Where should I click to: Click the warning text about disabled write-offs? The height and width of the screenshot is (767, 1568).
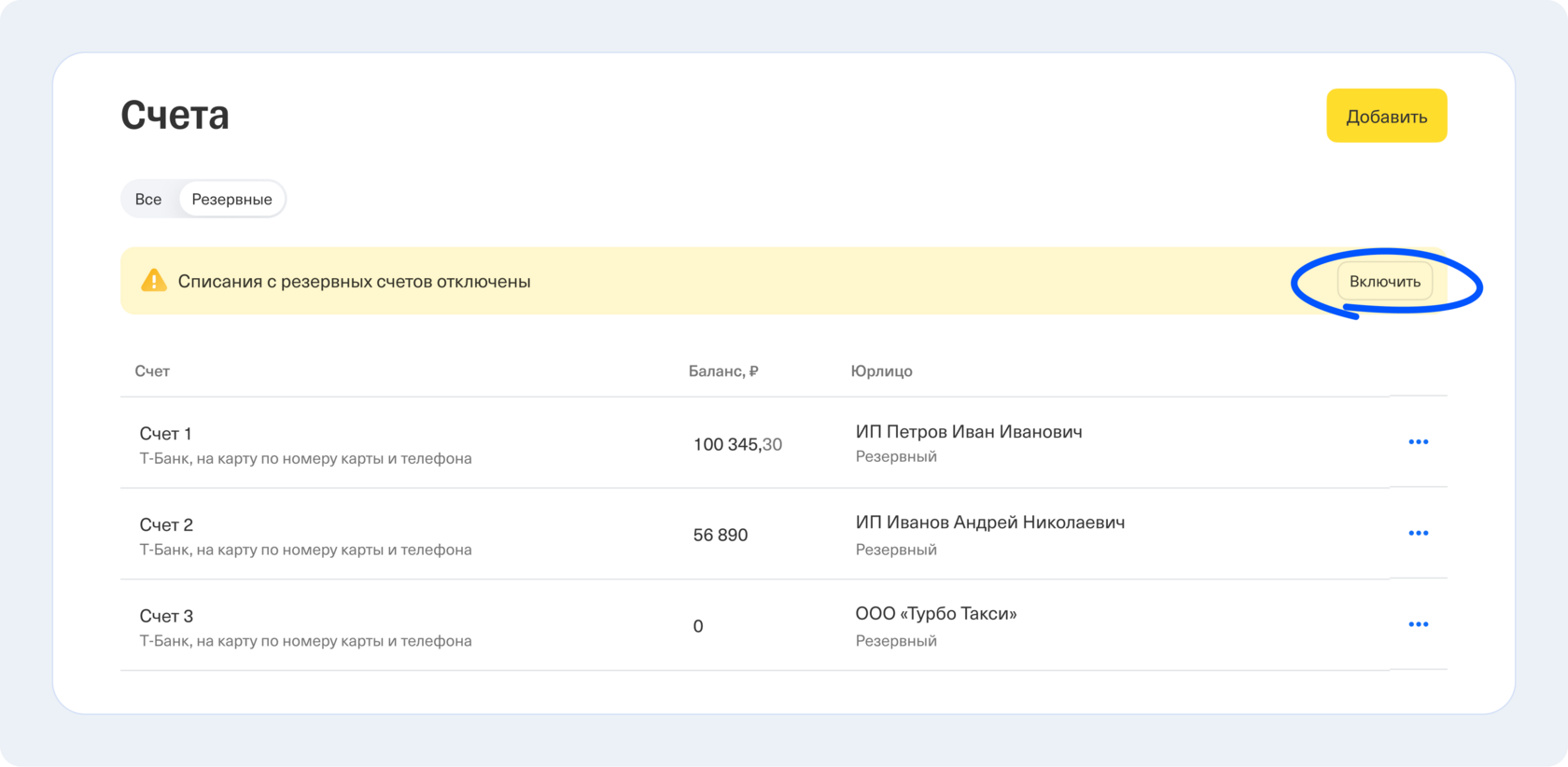(x=354, y=282)
